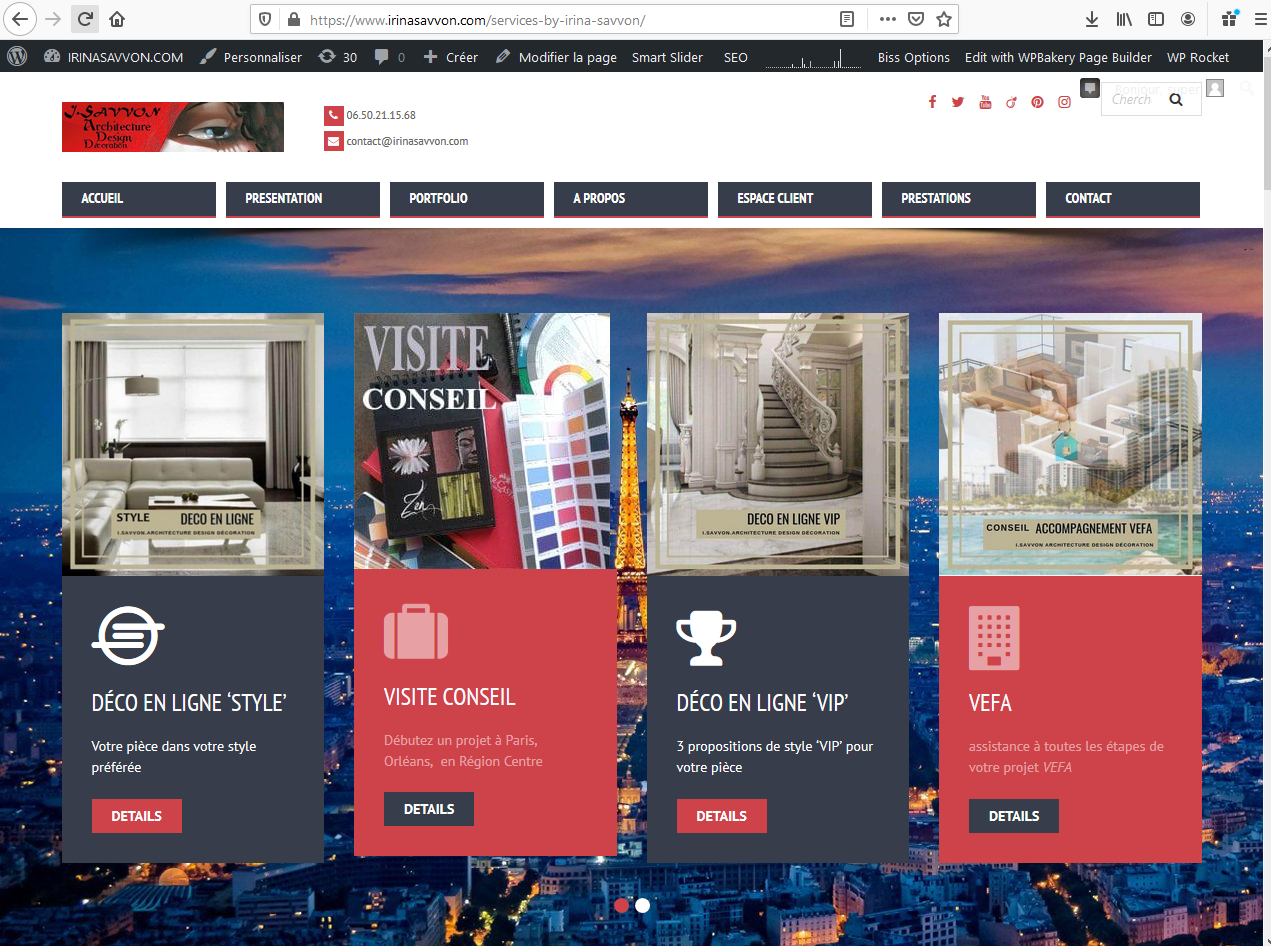
Task: Open the WP Rocket menu
Action: [x=1198, y=57]
